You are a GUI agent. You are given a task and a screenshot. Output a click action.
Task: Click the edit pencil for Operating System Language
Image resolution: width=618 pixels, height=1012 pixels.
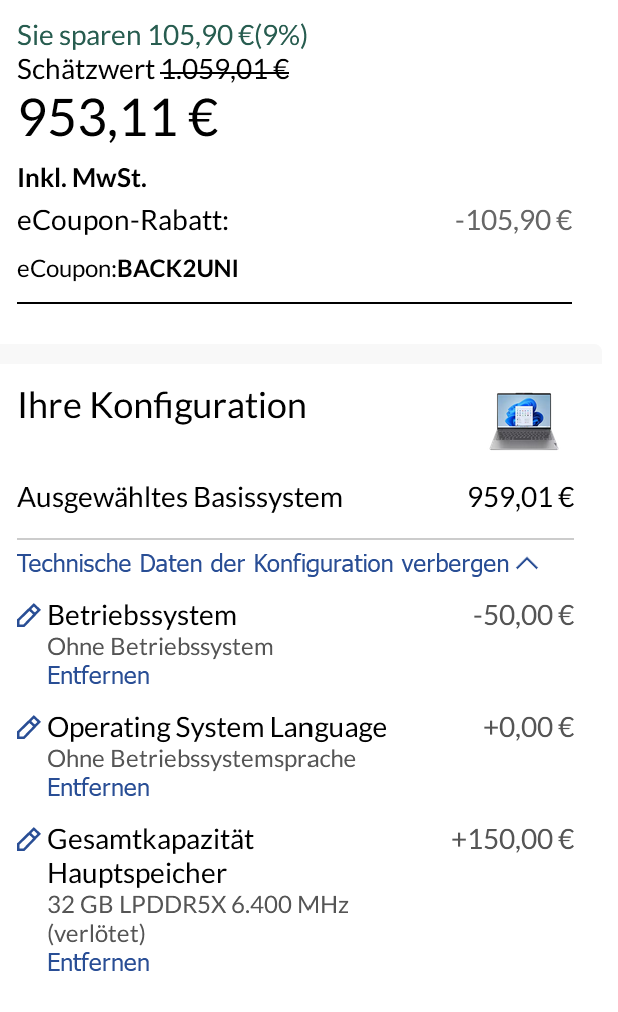(x=28, y=728)
